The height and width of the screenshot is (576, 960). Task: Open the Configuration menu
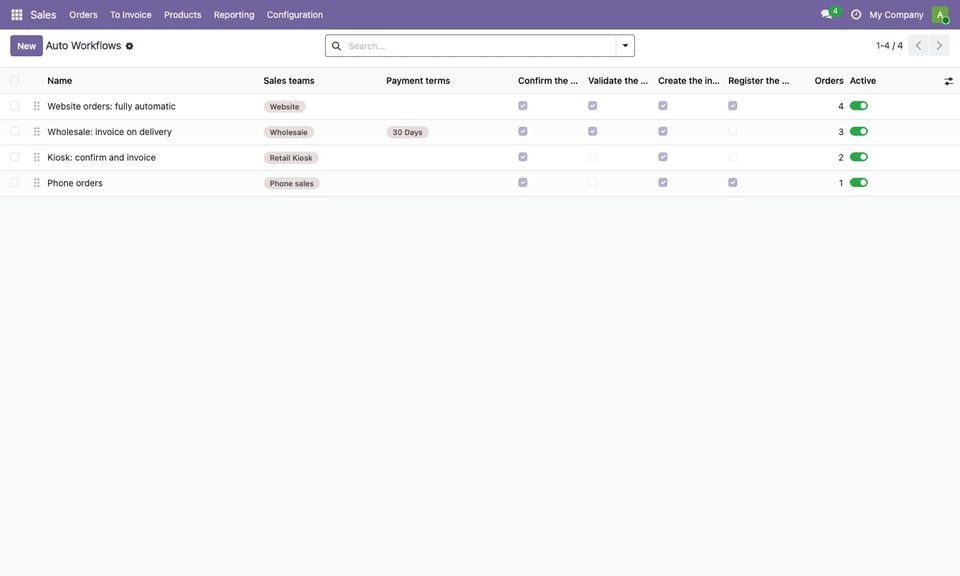click(x=294, y=15)
